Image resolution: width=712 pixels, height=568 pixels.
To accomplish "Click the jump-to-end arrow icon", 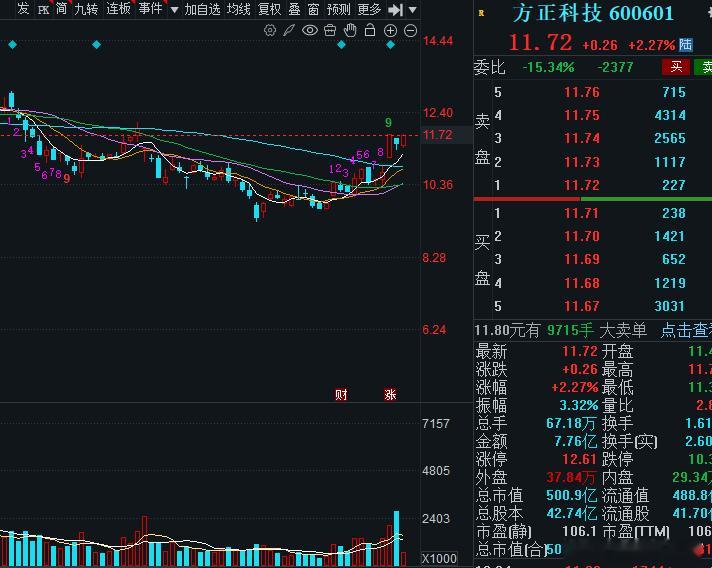I will pyautogui.click(x=396, y=10).
